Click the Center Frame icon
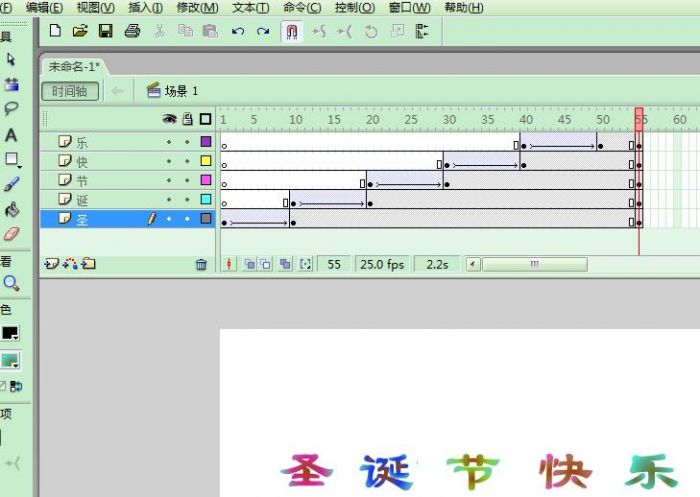The image size is (700, 497). tap(229, 264)
